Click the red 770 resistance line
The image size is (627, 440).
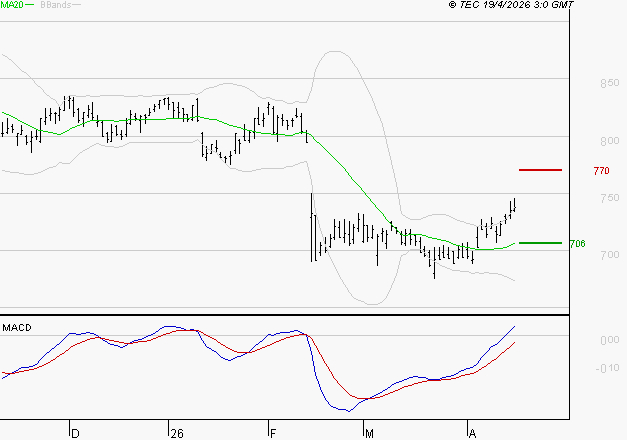(540, 170)
